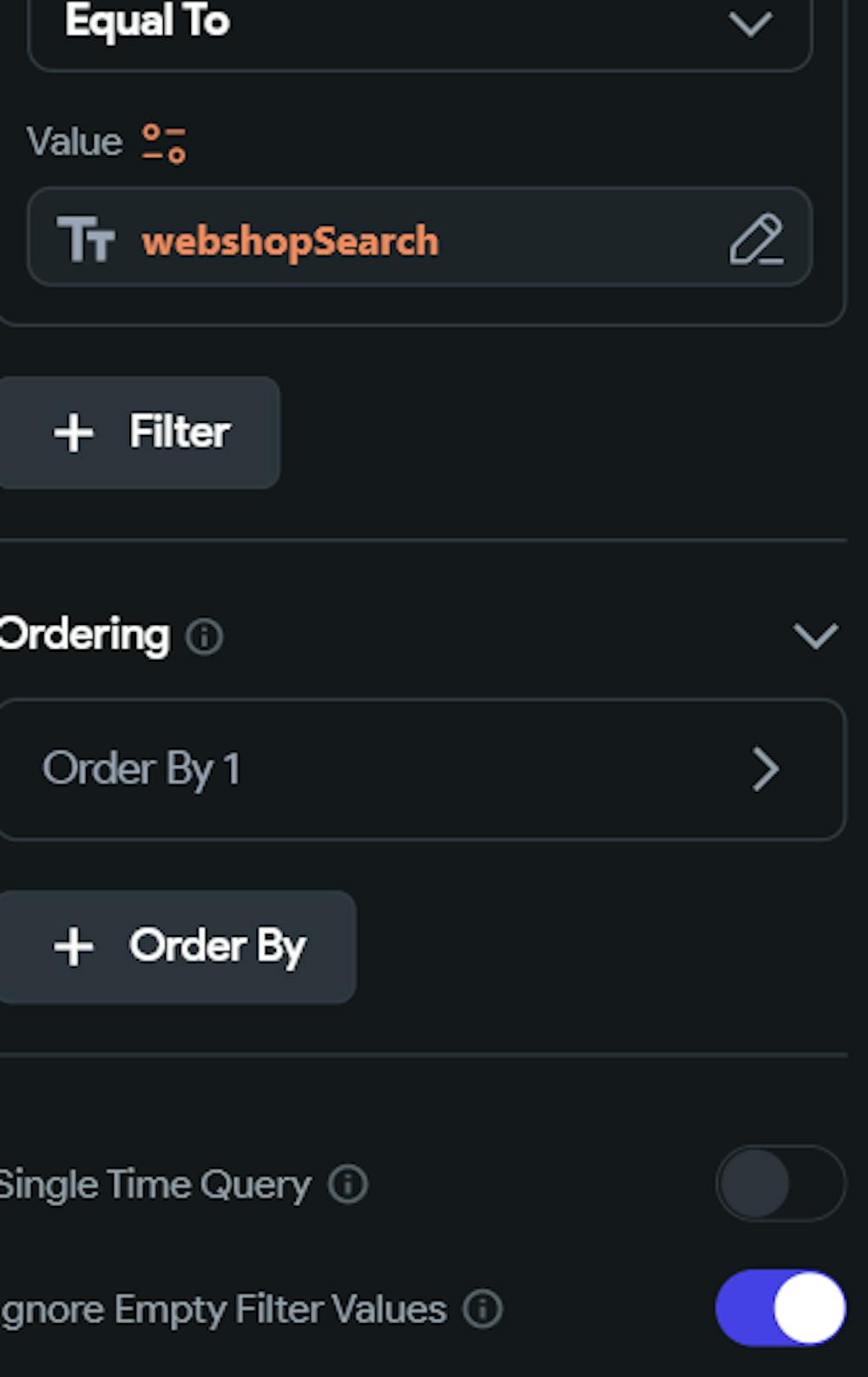The image size is (868, 1377).
Task: Click the Single Time Query label
Action: [x=155, y=1185]
